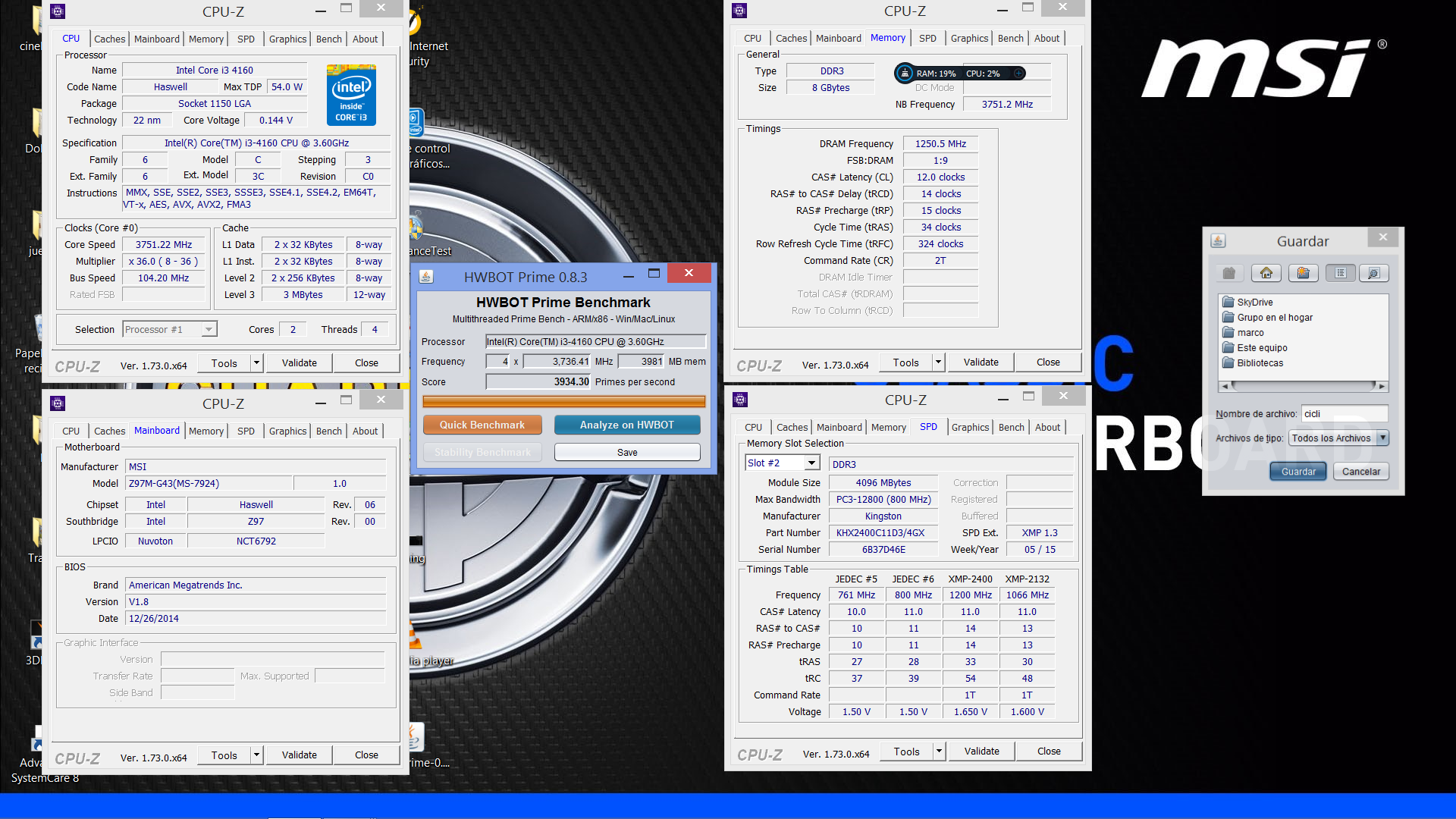Image resolution: width=1456 pixels, height=819 pixels.
Task: Click the Intel Core i3 logo
Action: coord(351,95)
